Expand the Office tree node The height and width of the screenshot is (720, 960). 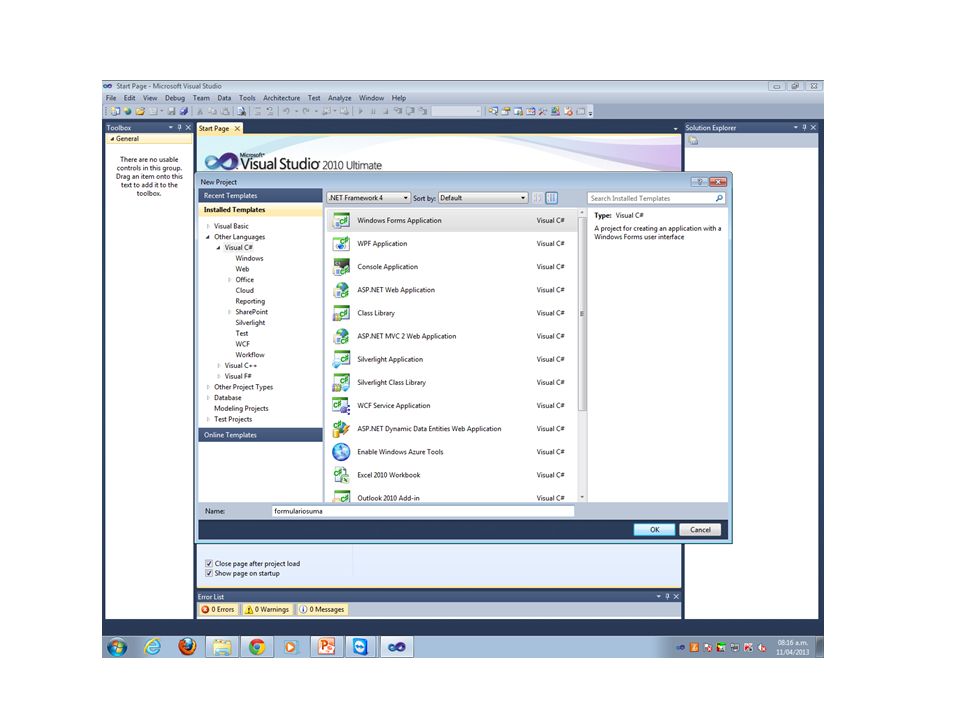[230, 280]
